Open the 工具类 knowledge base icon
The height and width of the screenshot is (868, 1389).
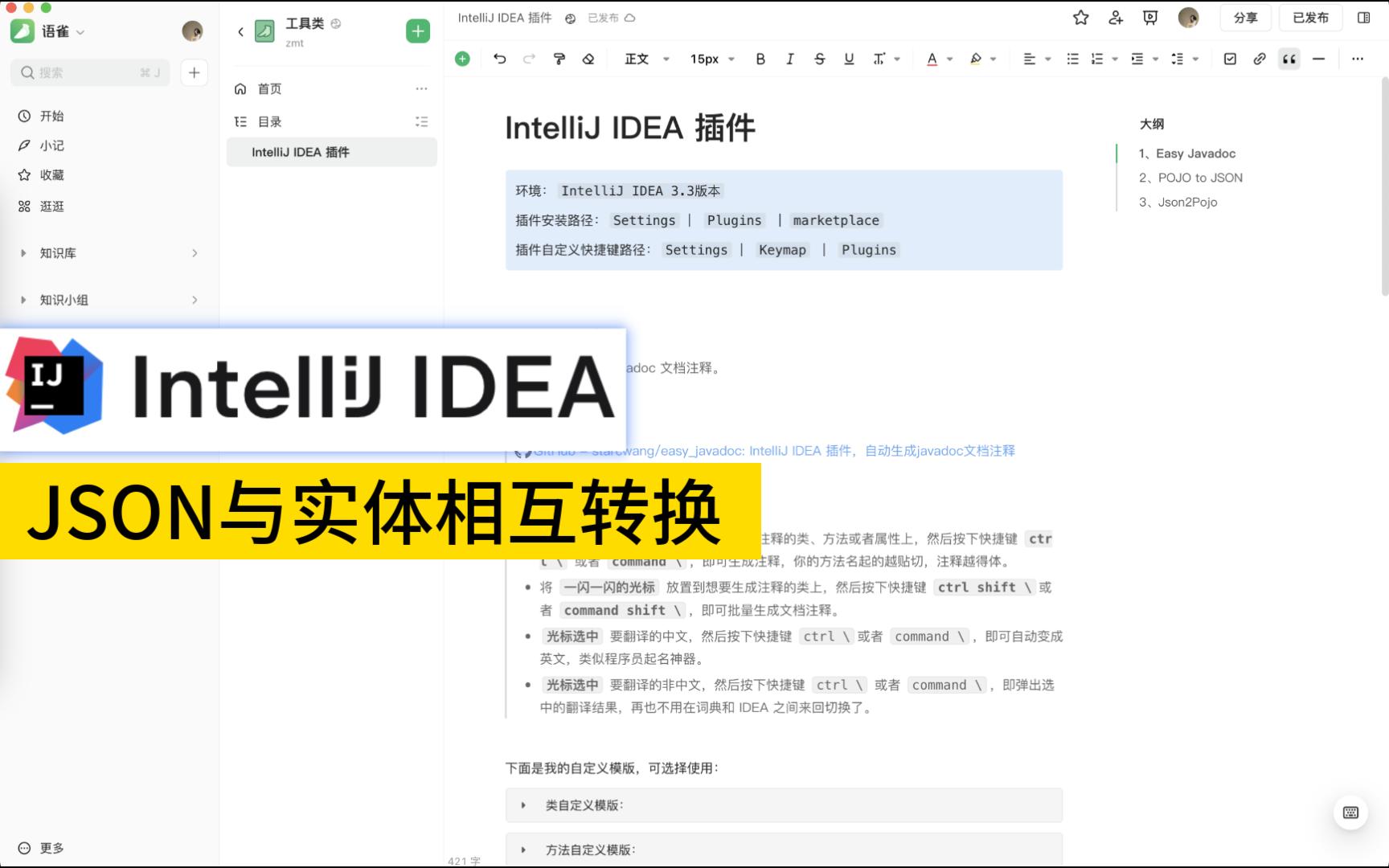[x=264, y=31]
